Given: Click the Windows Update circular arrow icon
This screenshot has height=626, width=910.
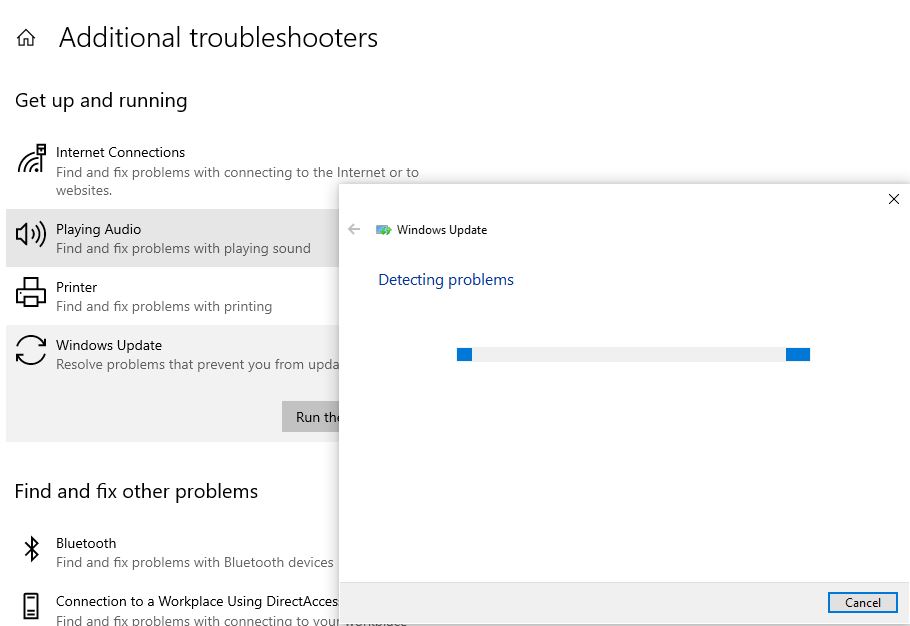Looking at the screenshot, I should tap(31, 352).
